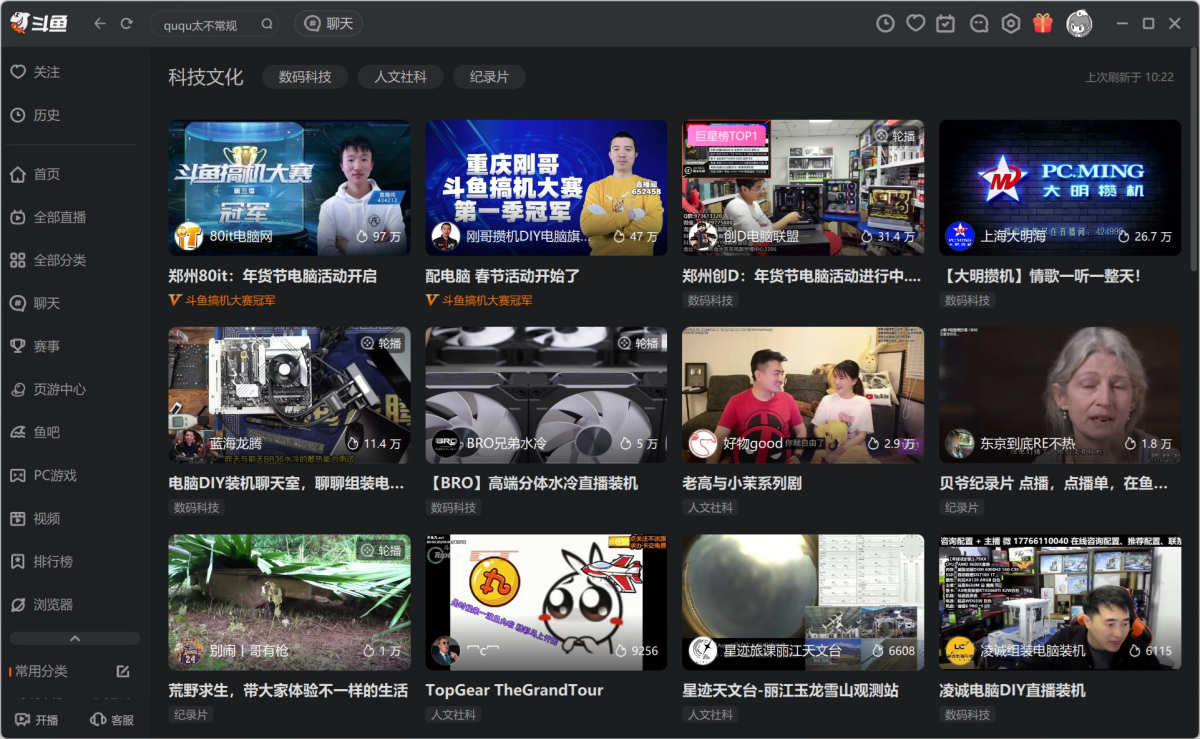Select the 数码科技 category tab
The image size is (1200, 739).
click(305, 77)
